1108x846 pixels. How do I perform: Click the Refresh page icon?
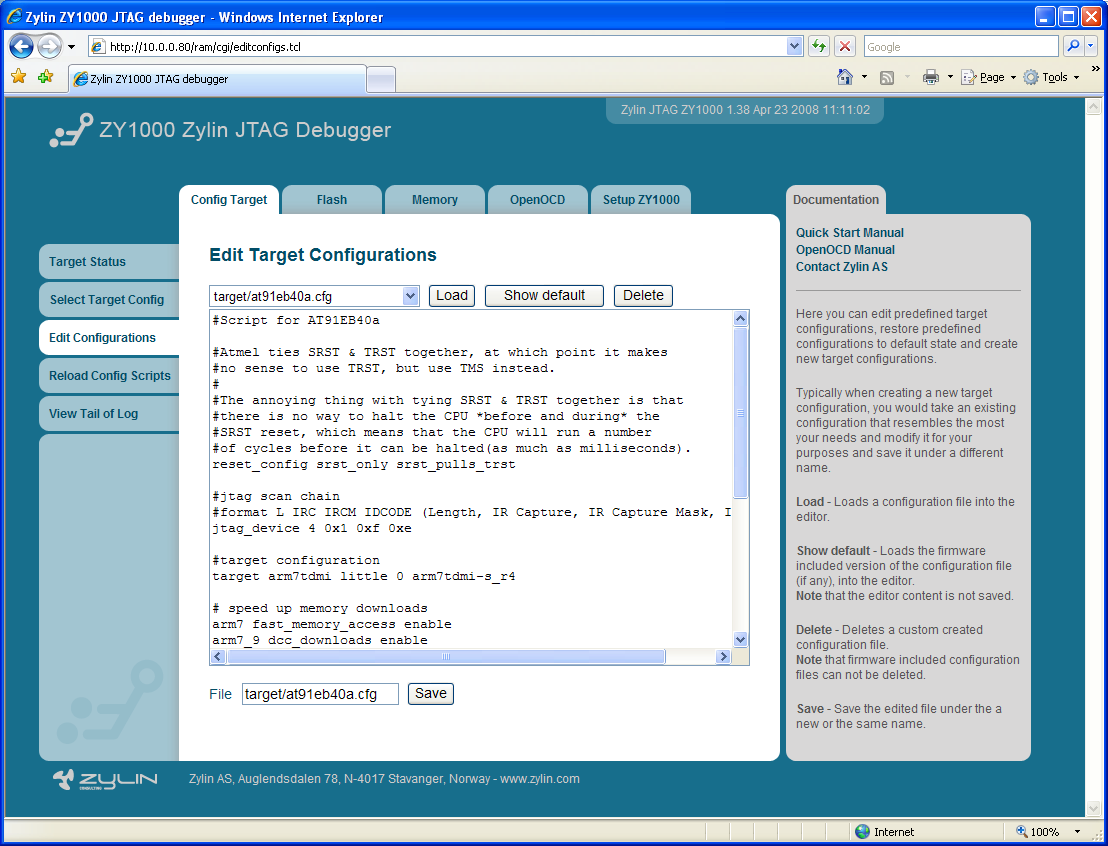tap(819, 47)
